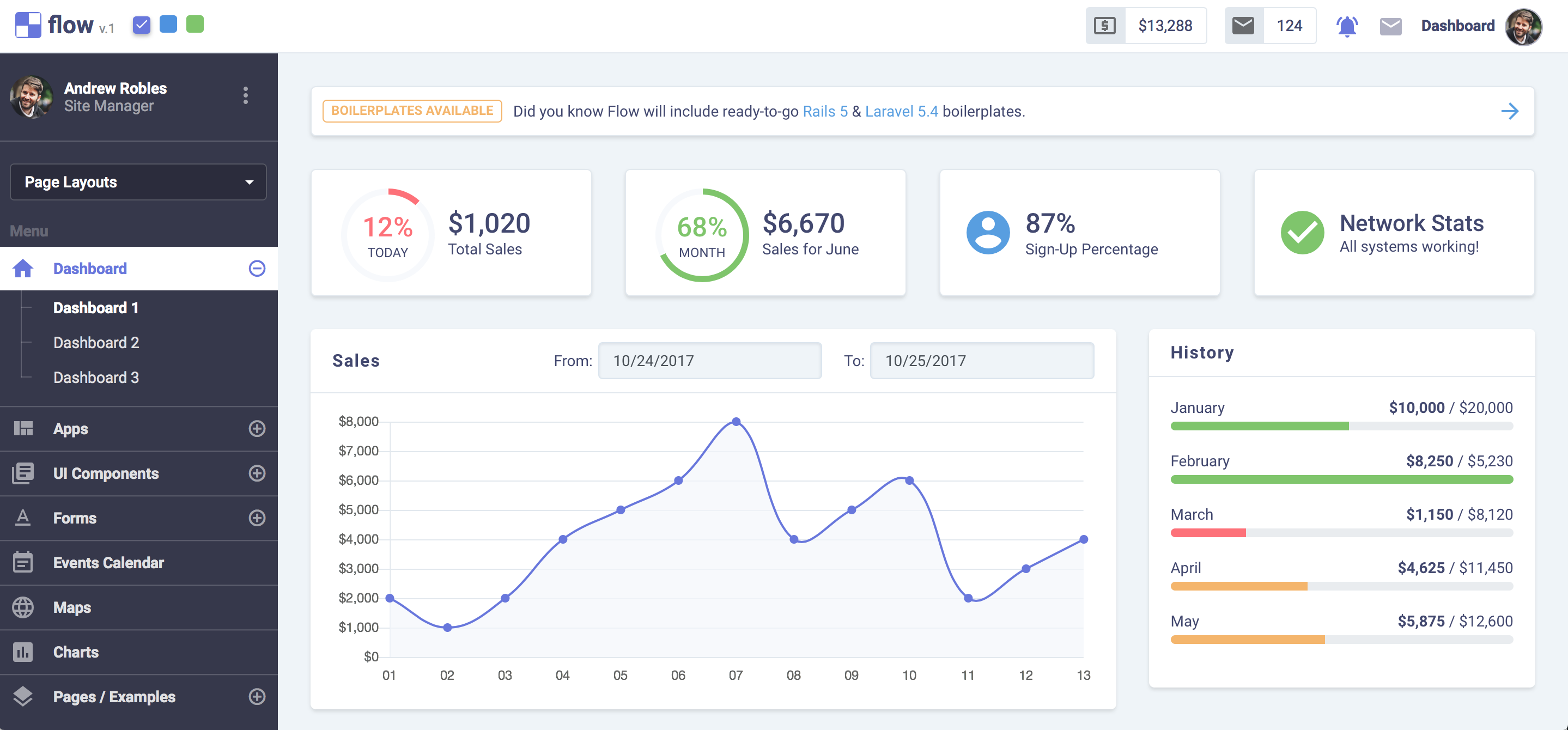Open Dashboard 2 from the submenu
This screenshot has height=730, width=1568.
96,343
